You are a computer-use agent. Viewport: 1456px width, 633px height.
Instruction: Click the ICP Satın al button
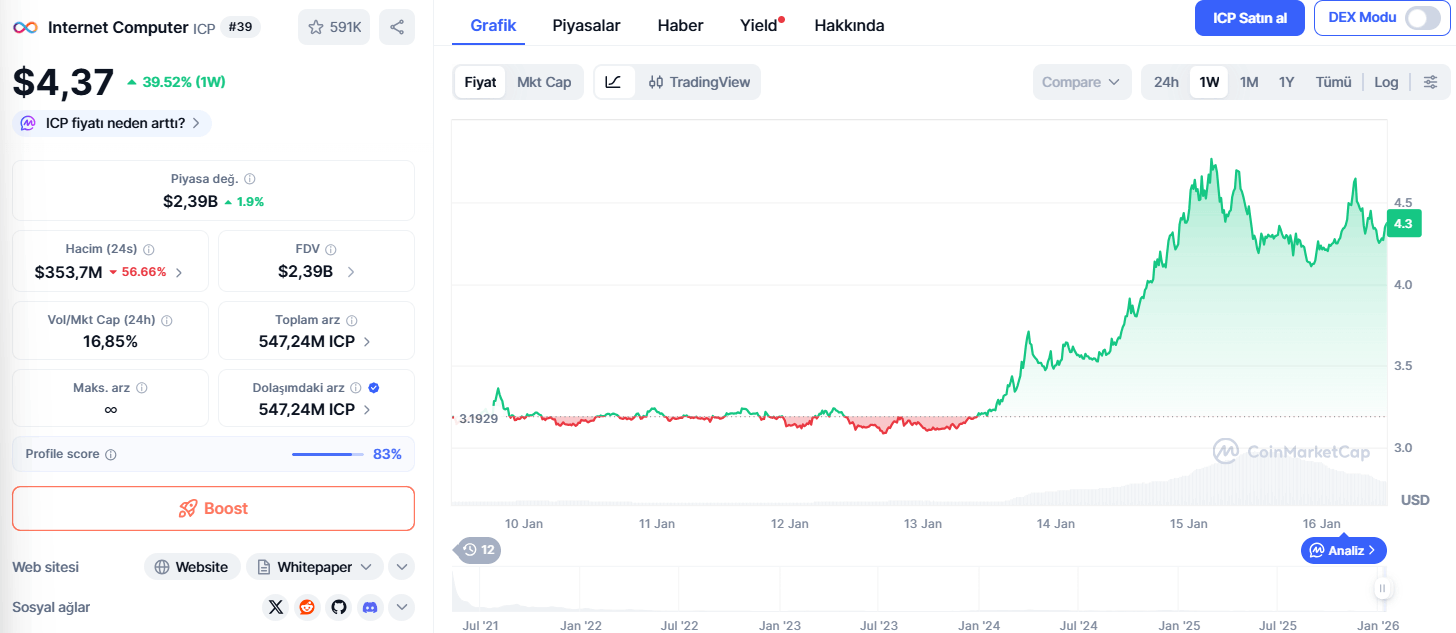(x=1249, y=18)
